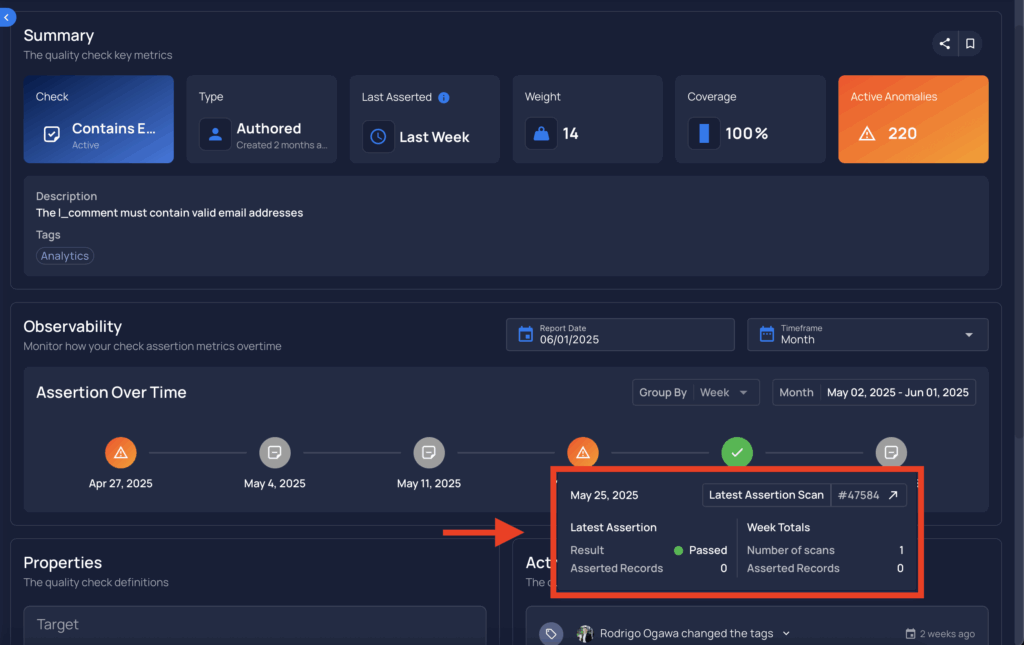The height and width of the screenshot is (645, 1024).
Task: Select the Apr 27, 2025 anomaly marker
Action: pyautogui.click(x=121, y=452)
